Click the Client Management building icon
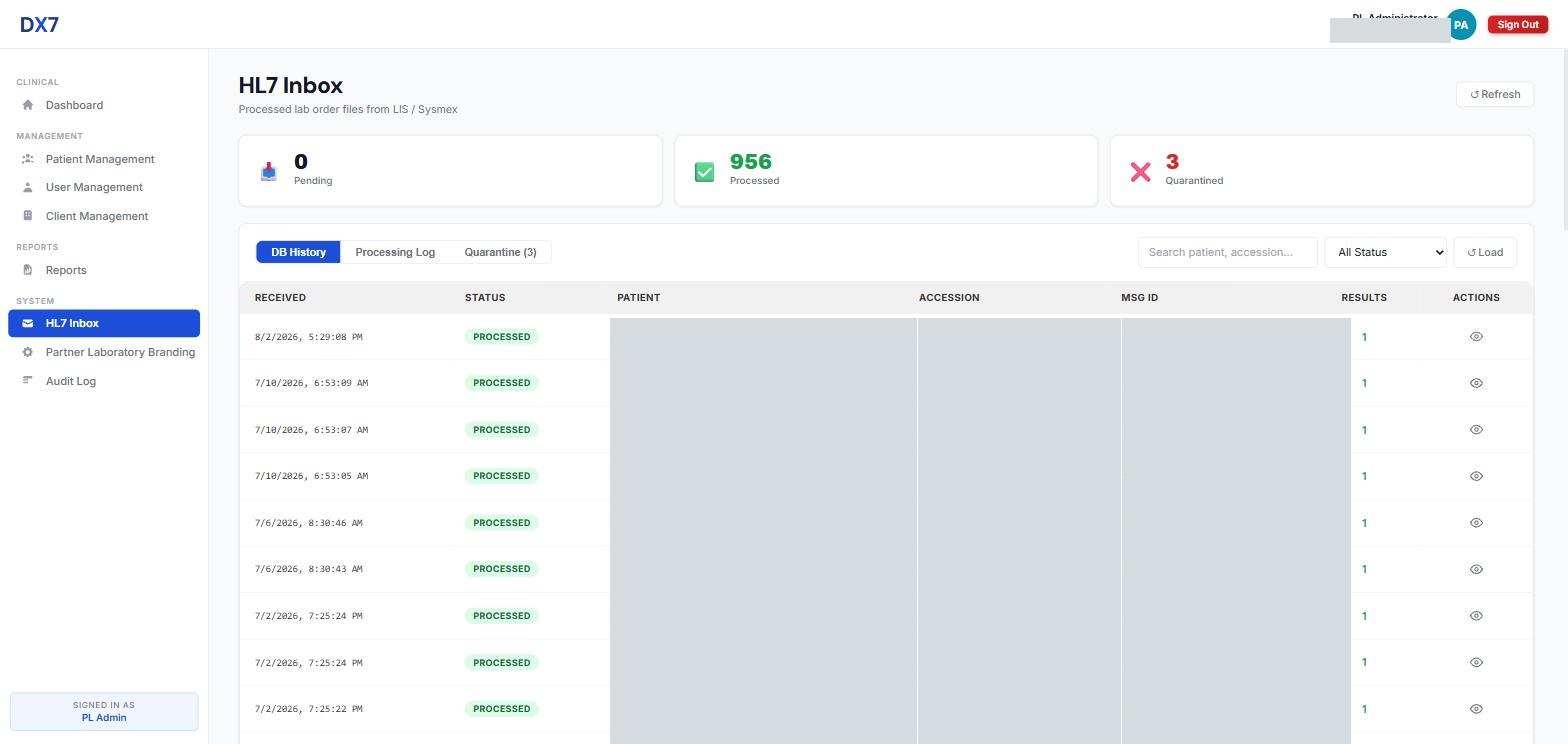 pyautogui.click(x=27, y=216)
